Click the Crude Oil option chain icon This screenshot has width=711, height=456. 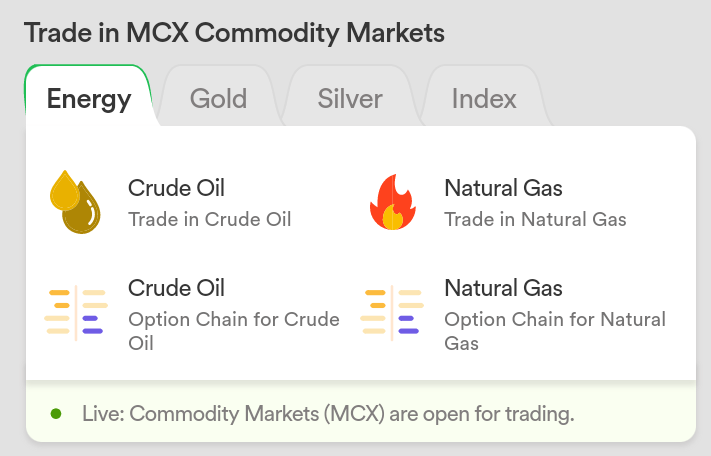pyautogui.click(x=76, y=313)
